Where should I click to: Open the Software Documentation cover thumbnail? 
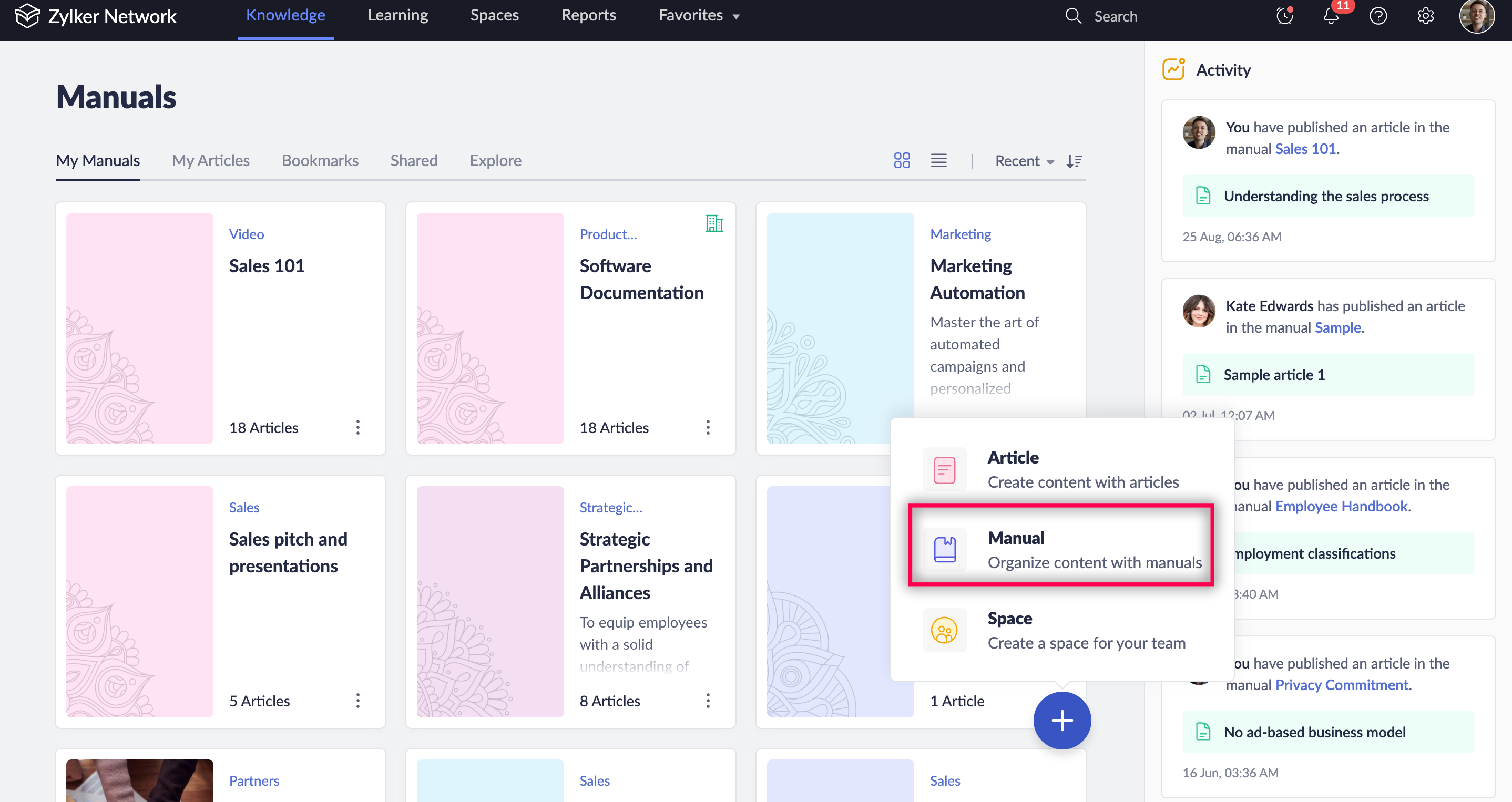point(490,328)
